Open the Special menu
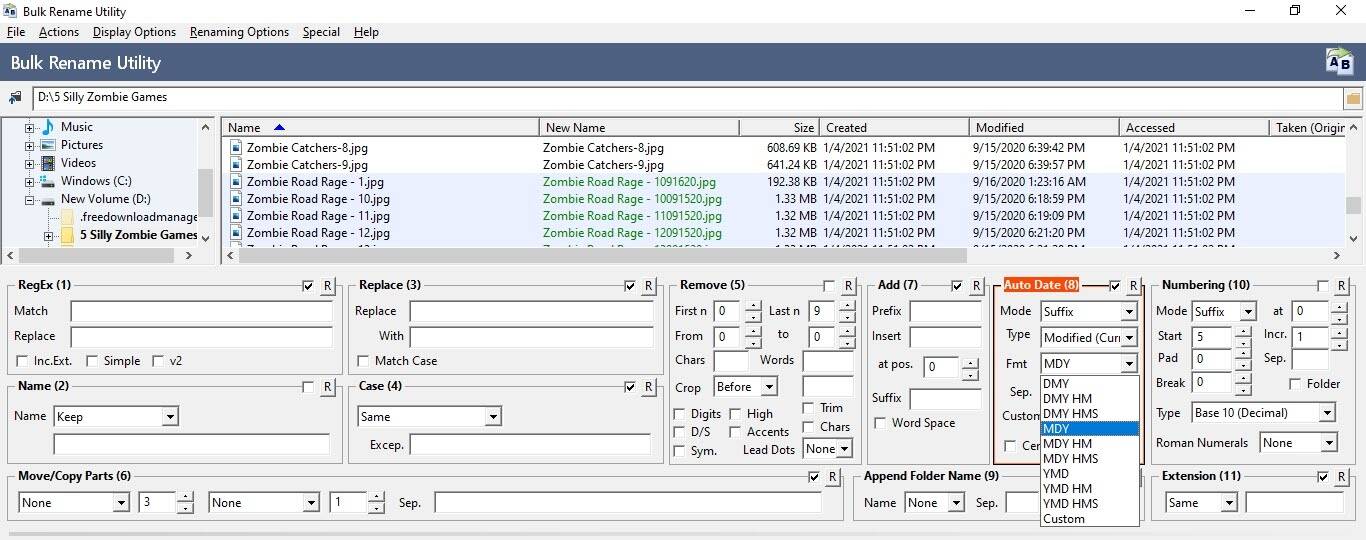 (x=321, y=32)
